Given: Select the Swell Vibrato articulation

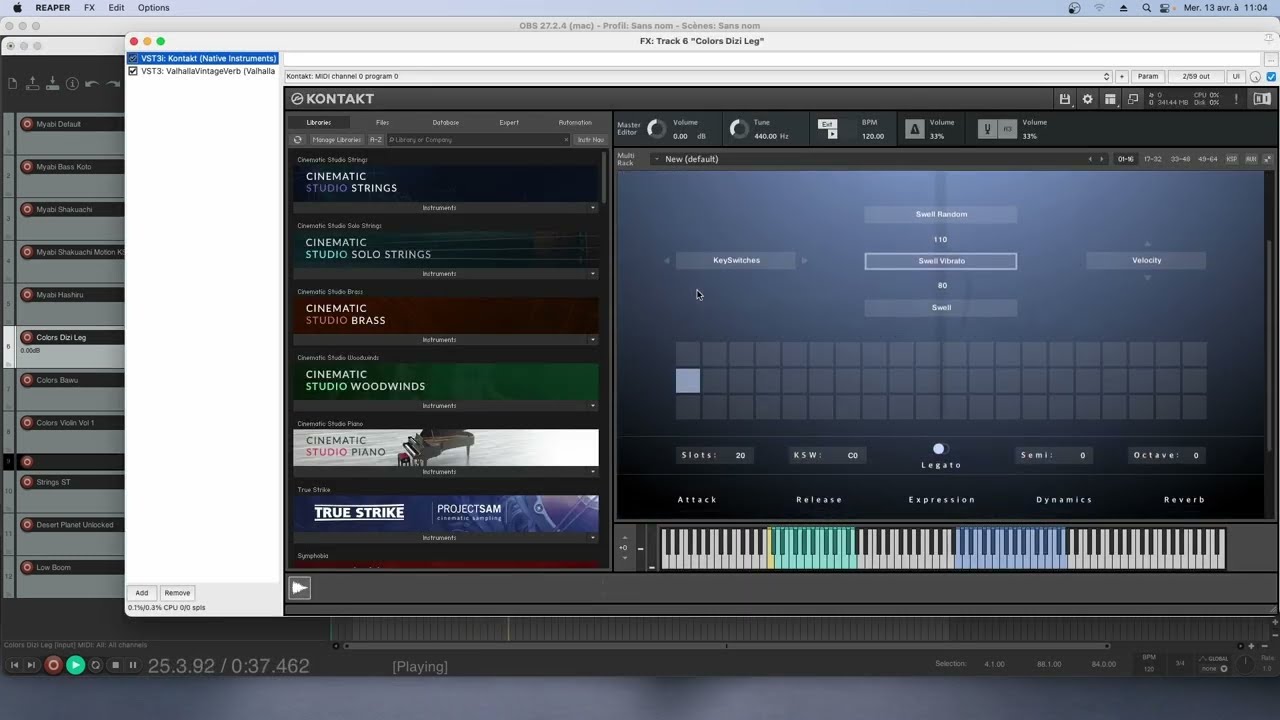Looking at the screenshot, I should [x=941, y=261].
